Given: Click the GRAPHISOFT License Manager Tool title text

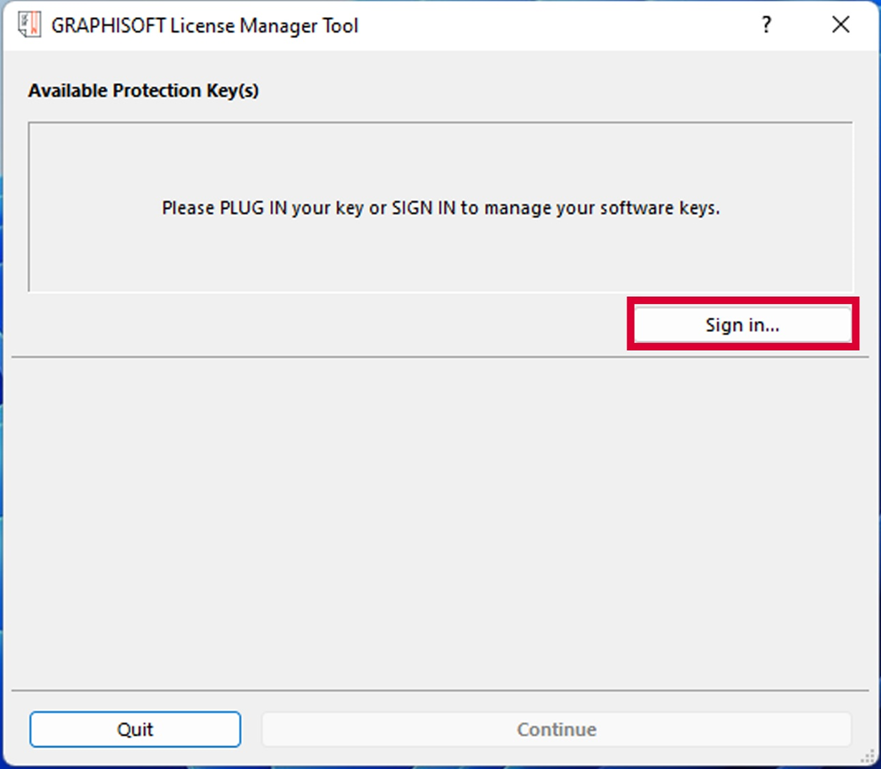Looking at the screenshot, I should [x=205, y=26].
